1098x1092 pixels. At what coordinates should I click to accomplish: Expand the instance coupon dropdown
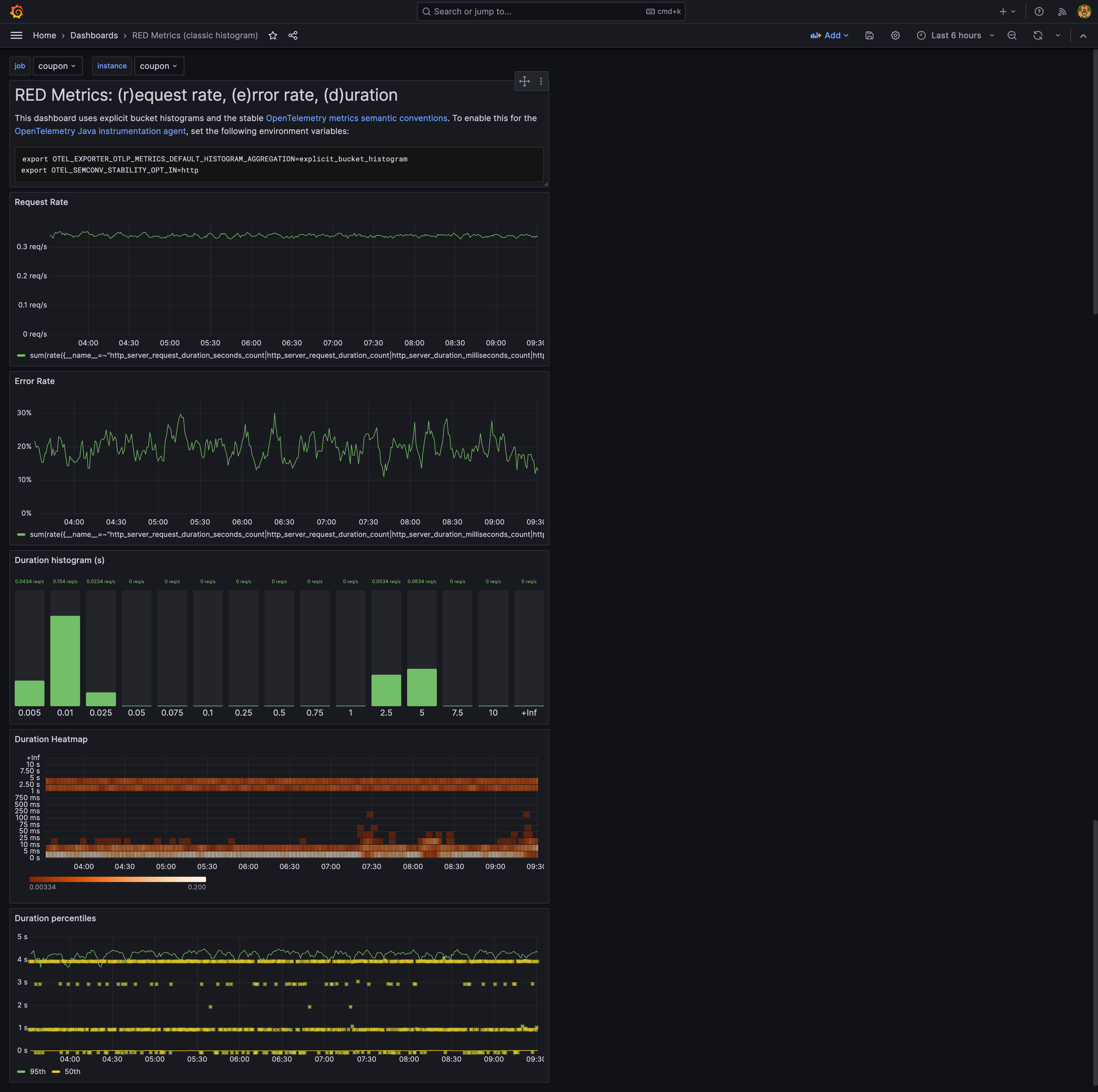coord(159,66)
